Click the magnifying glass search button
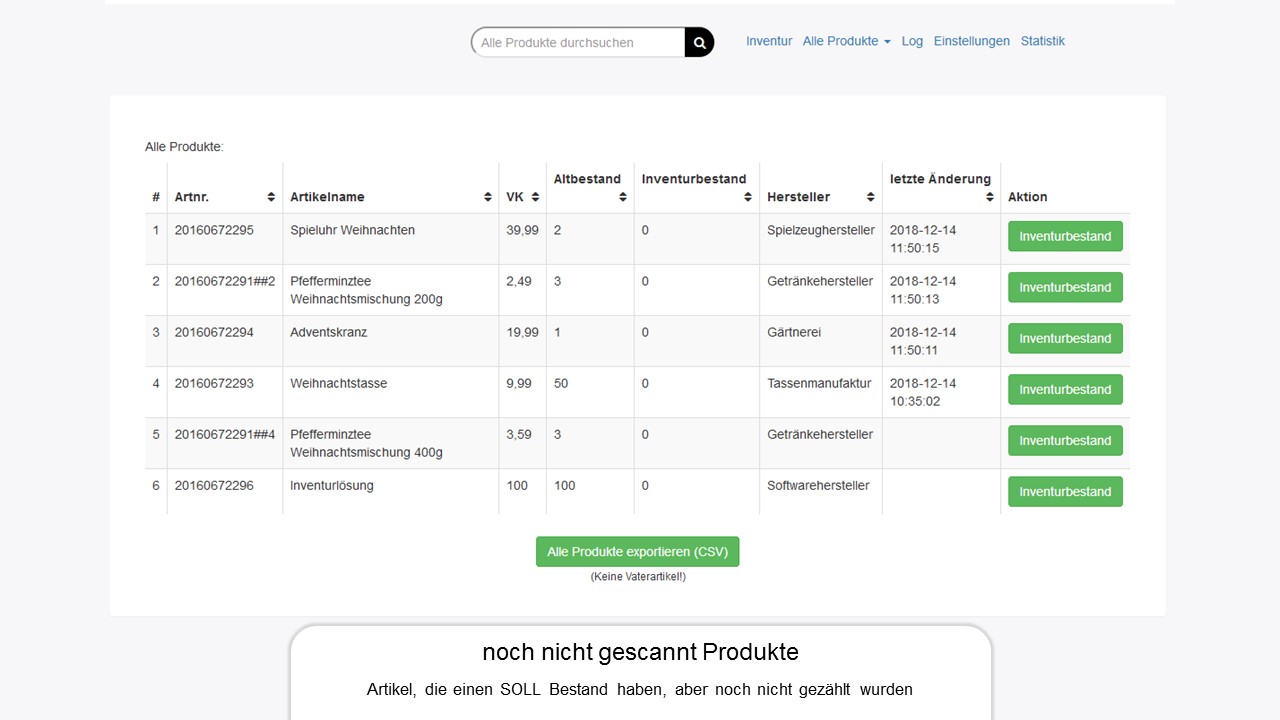 click(699, 42)
